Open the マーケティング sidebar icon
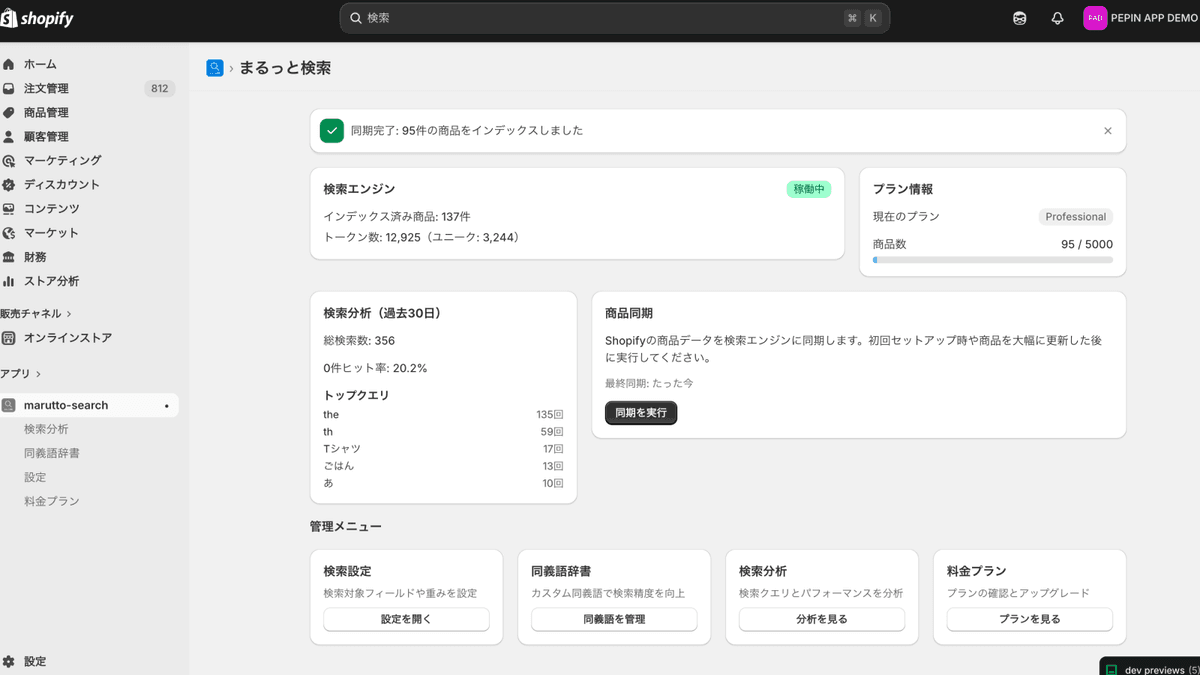The height and width of the screenshot is (675, 1200). (x=10, y=160)
